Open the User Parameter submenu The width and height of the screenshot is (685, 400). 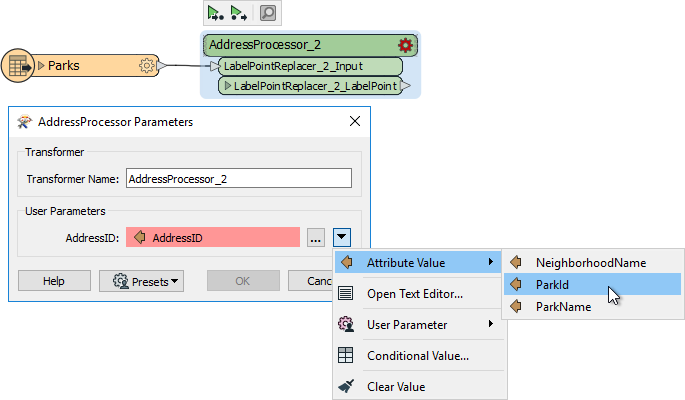pyautogui.click(x=419, y=324)
